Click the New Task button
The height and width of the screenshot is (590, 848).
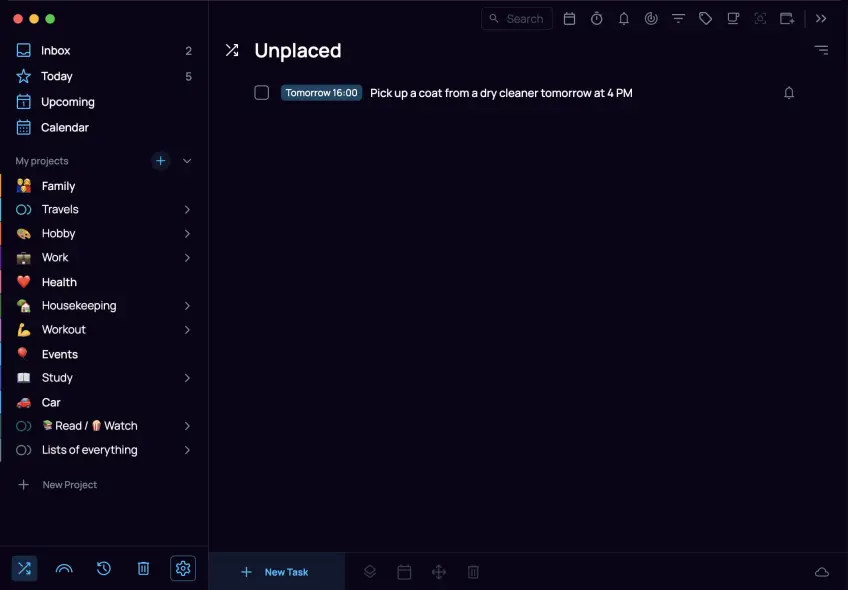tap(276, 572)
